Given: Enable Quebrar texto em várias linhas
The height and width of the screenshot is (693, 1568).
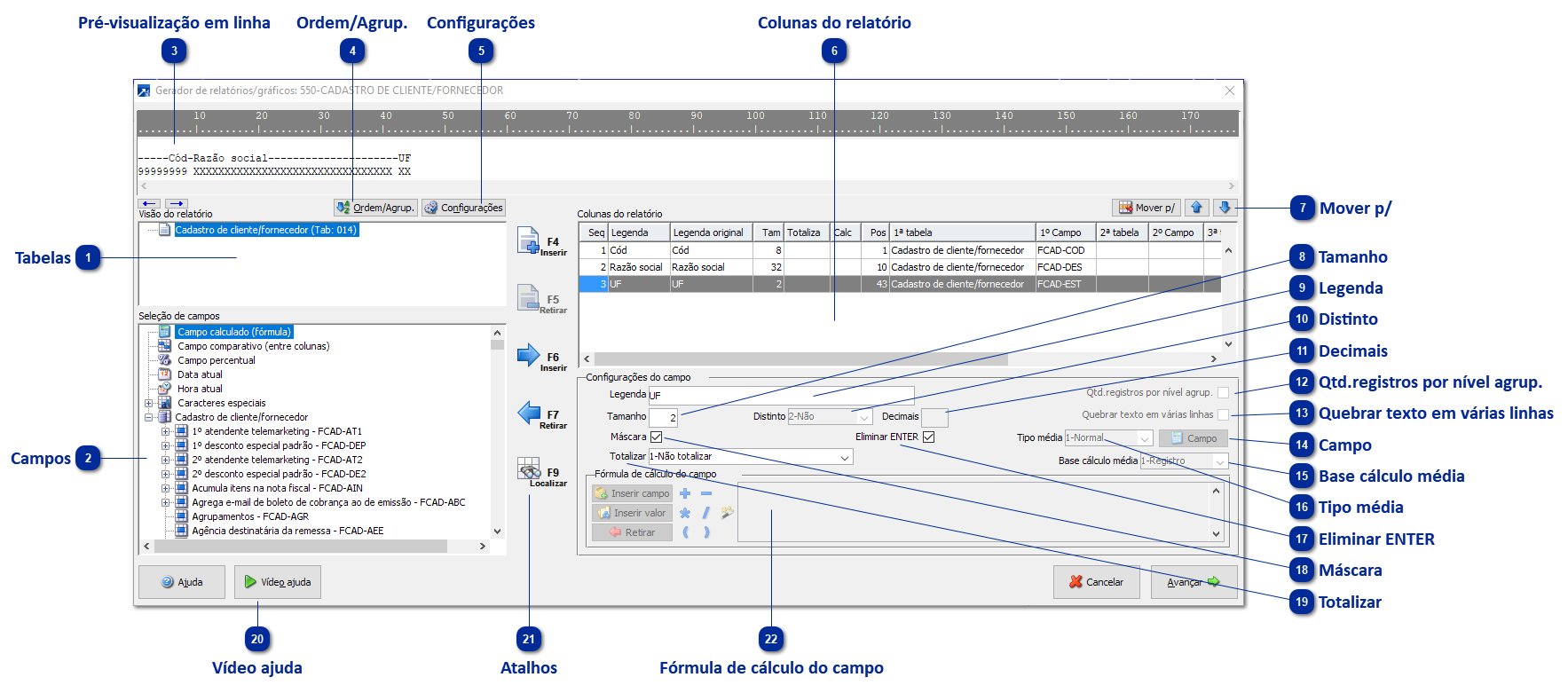Looking at the screenshot, I should [x=1224, y=415].
